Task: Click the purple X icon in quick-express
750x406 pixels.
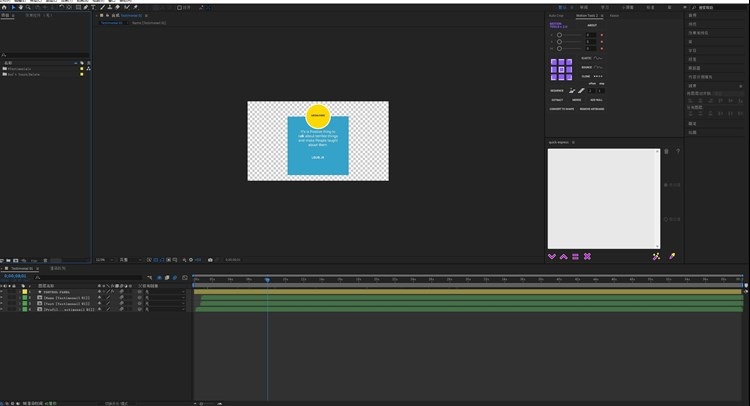Action: tap(587, 257)
